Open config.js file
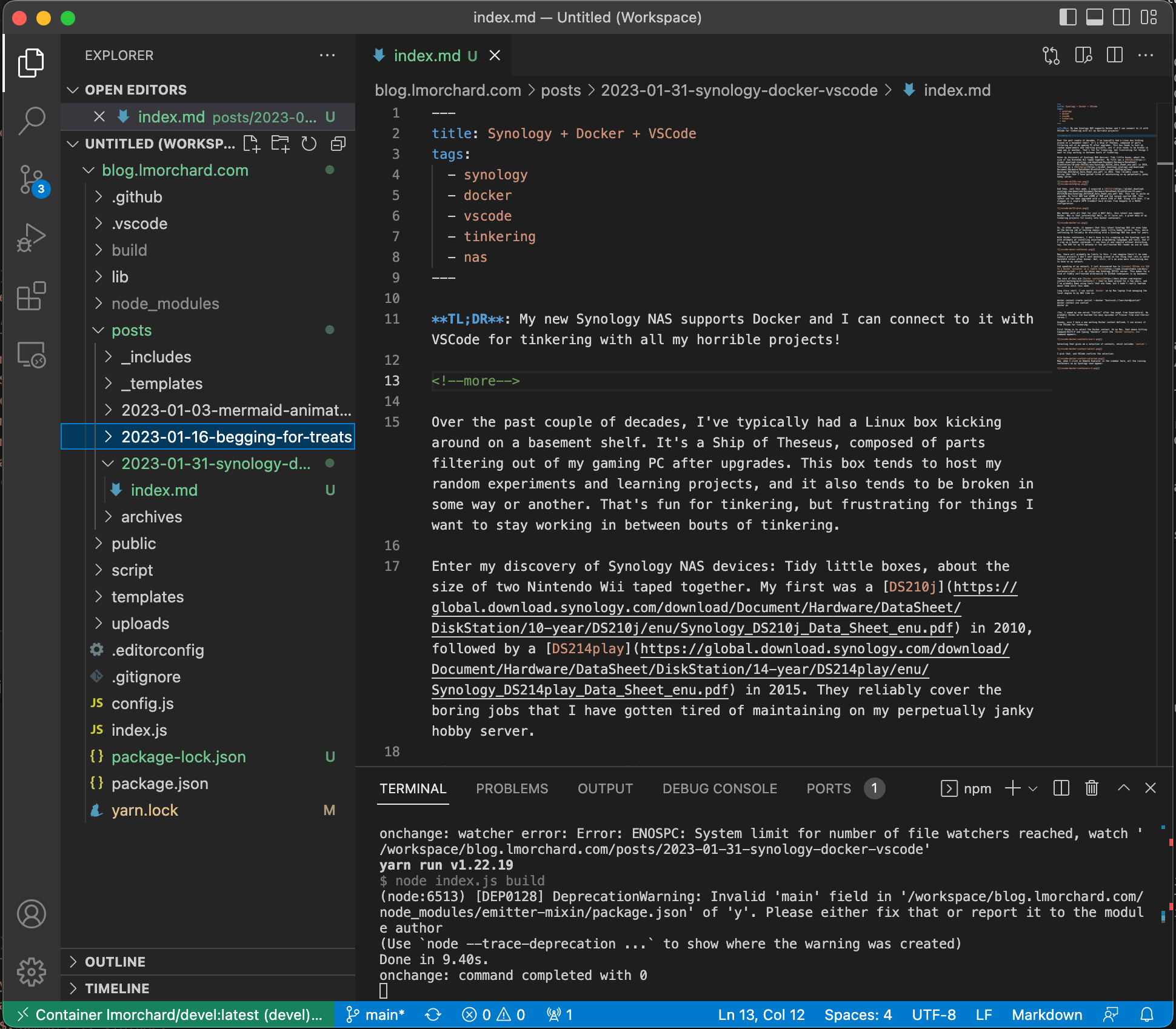The image size is (1176, 1029). (208, 704)
